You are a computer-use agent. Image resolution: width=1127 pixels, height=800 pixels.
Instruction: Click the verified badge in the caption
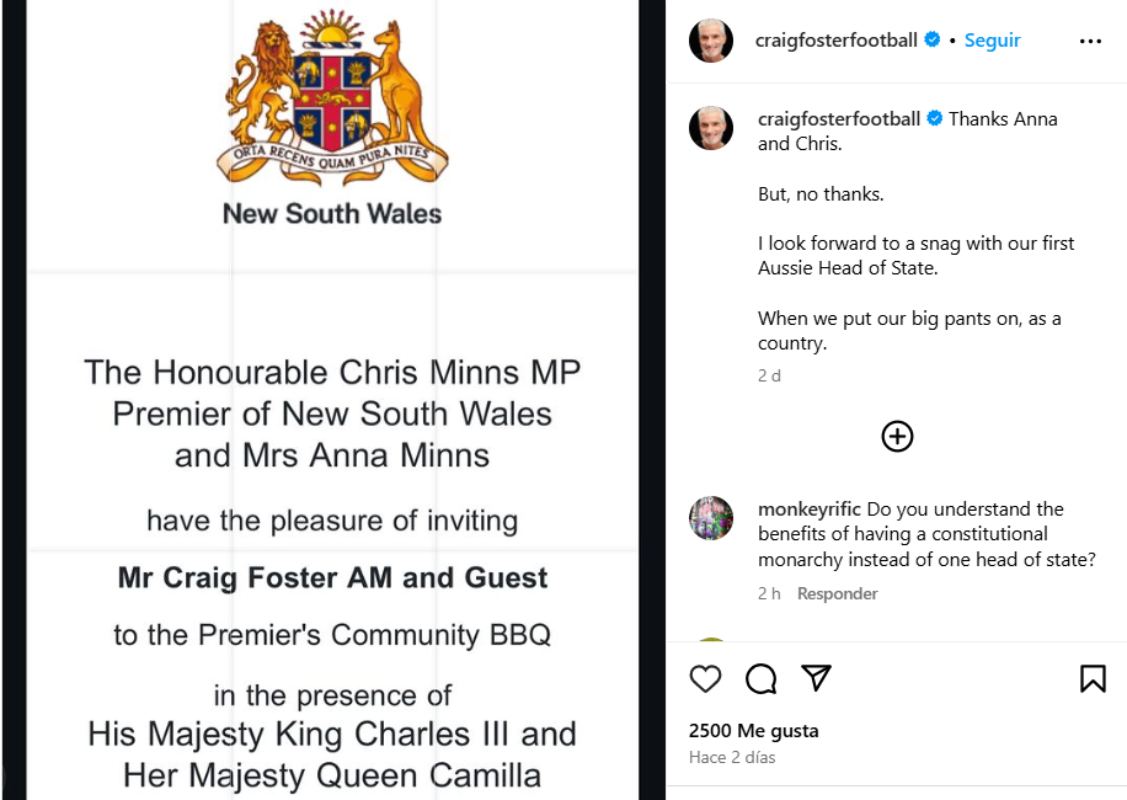point(934,119)
